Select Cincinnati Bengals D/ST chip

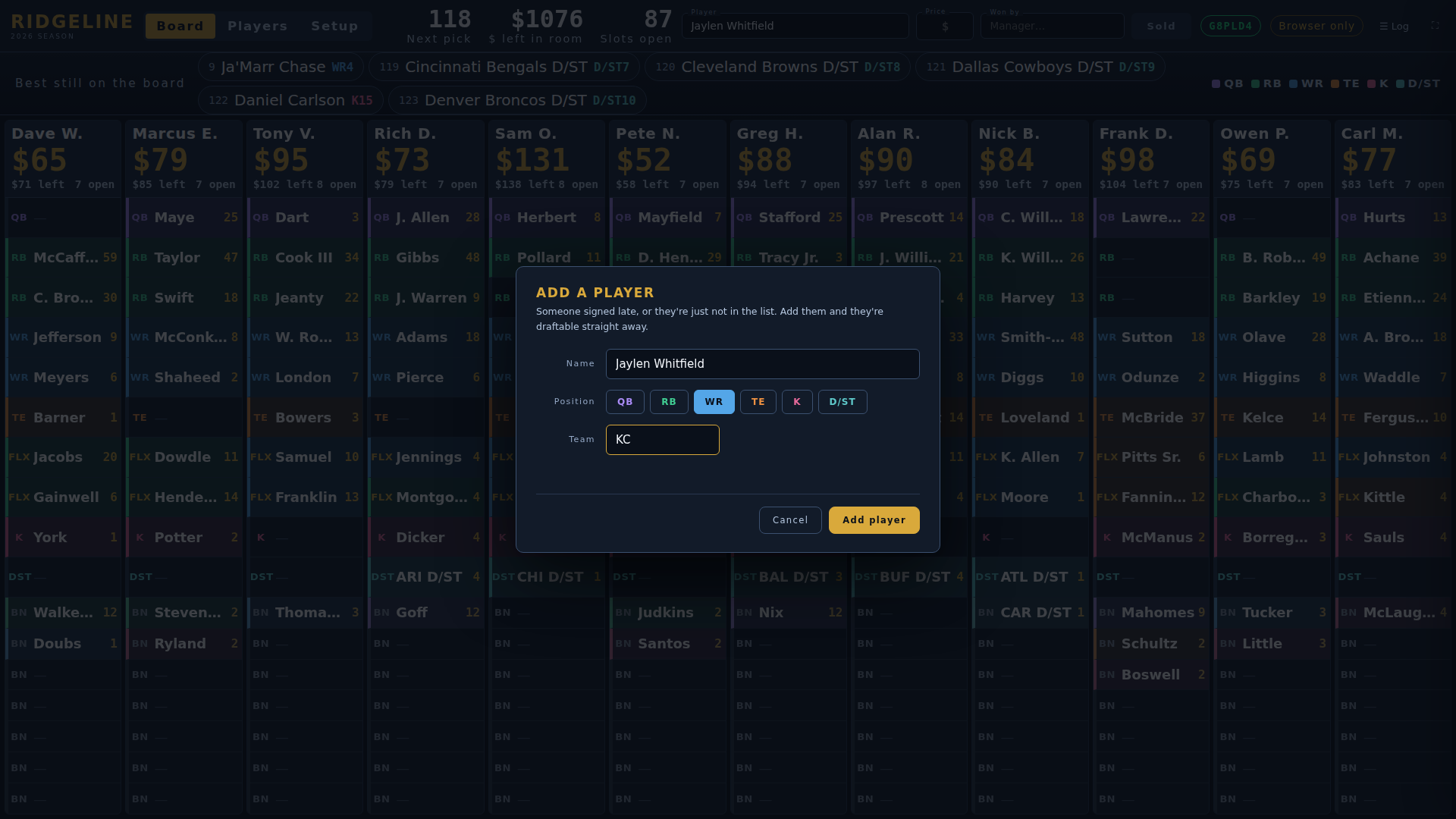pos(504,67)
